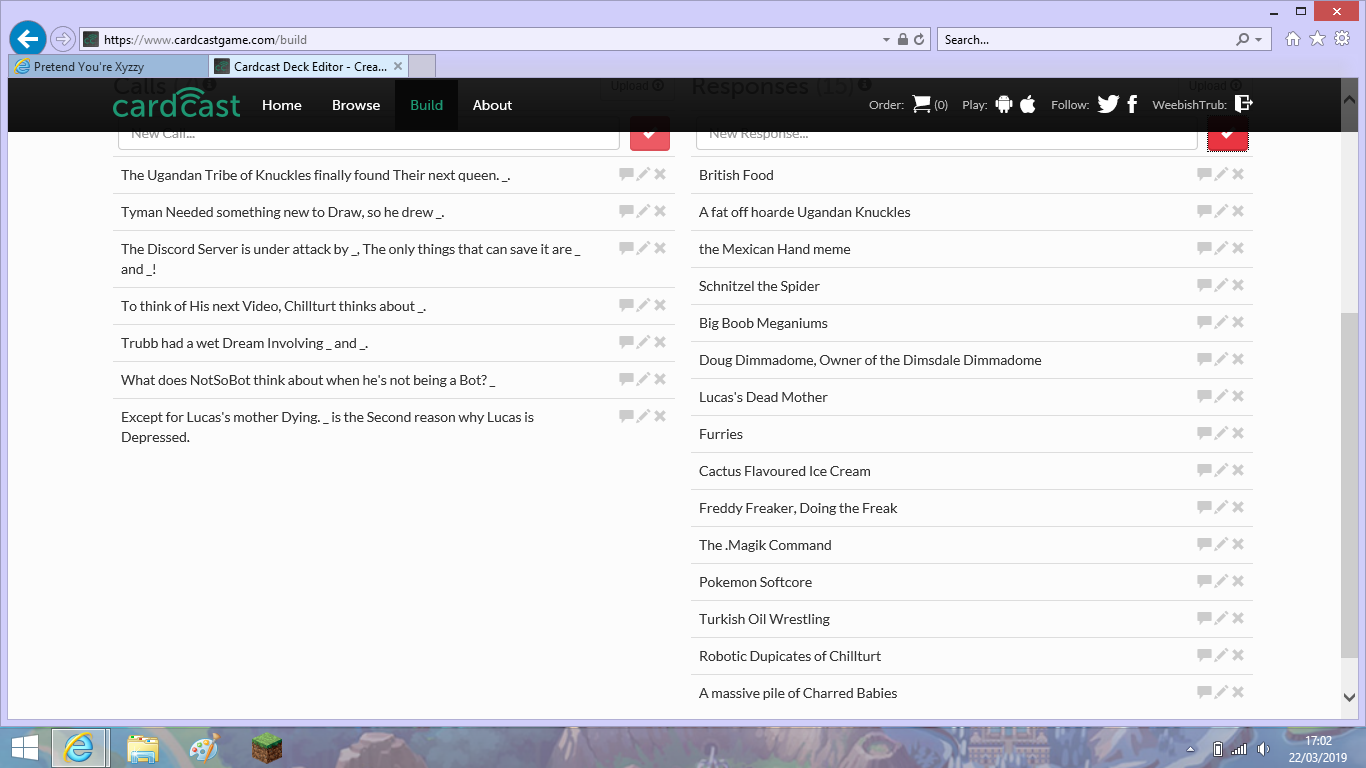Viewport: 1366px width, 768px height.
Task: Comment on 'Turkish Oil Wrestling' response
Action: point(1204,618)
